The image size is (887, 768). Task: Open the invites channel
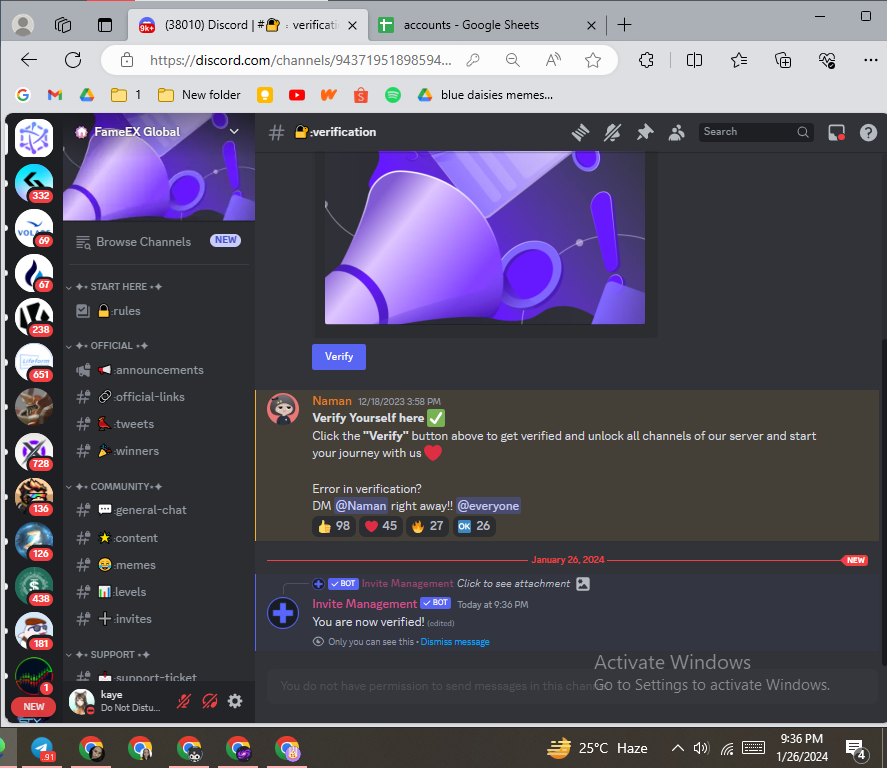[x=158, y=619]
